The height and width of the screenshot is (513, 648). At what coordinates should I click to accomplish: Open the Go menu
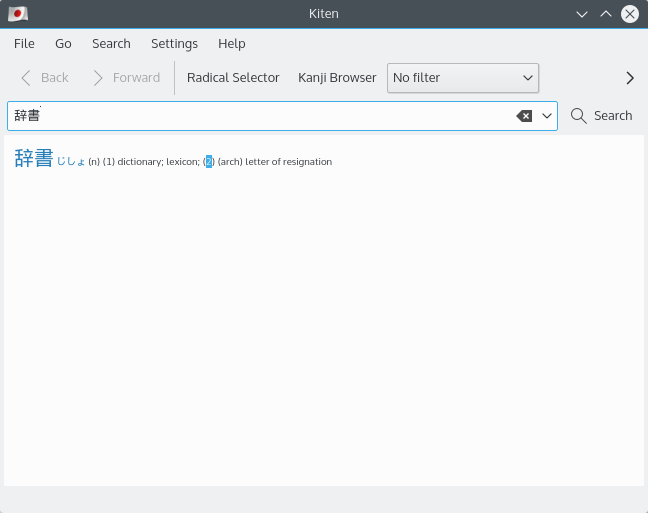pyautogui.click(x=63, y=44)
